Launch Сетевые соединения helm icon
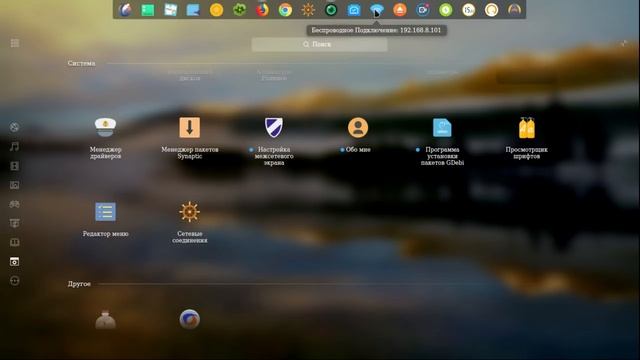The height and width of the screenshot is (360, 640). [x=189, y=212]
